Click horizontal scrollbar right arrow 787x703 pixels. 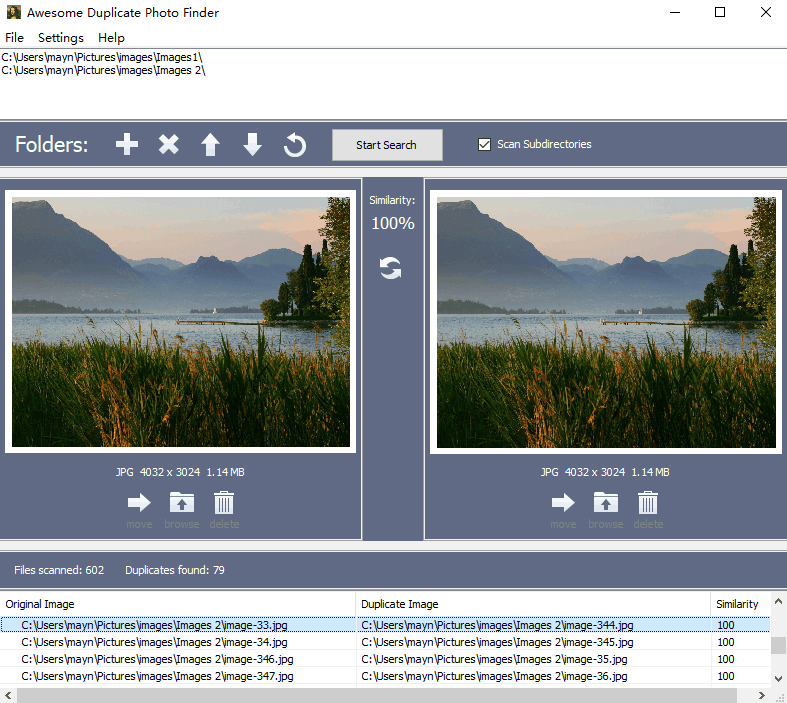click(762, 695)
